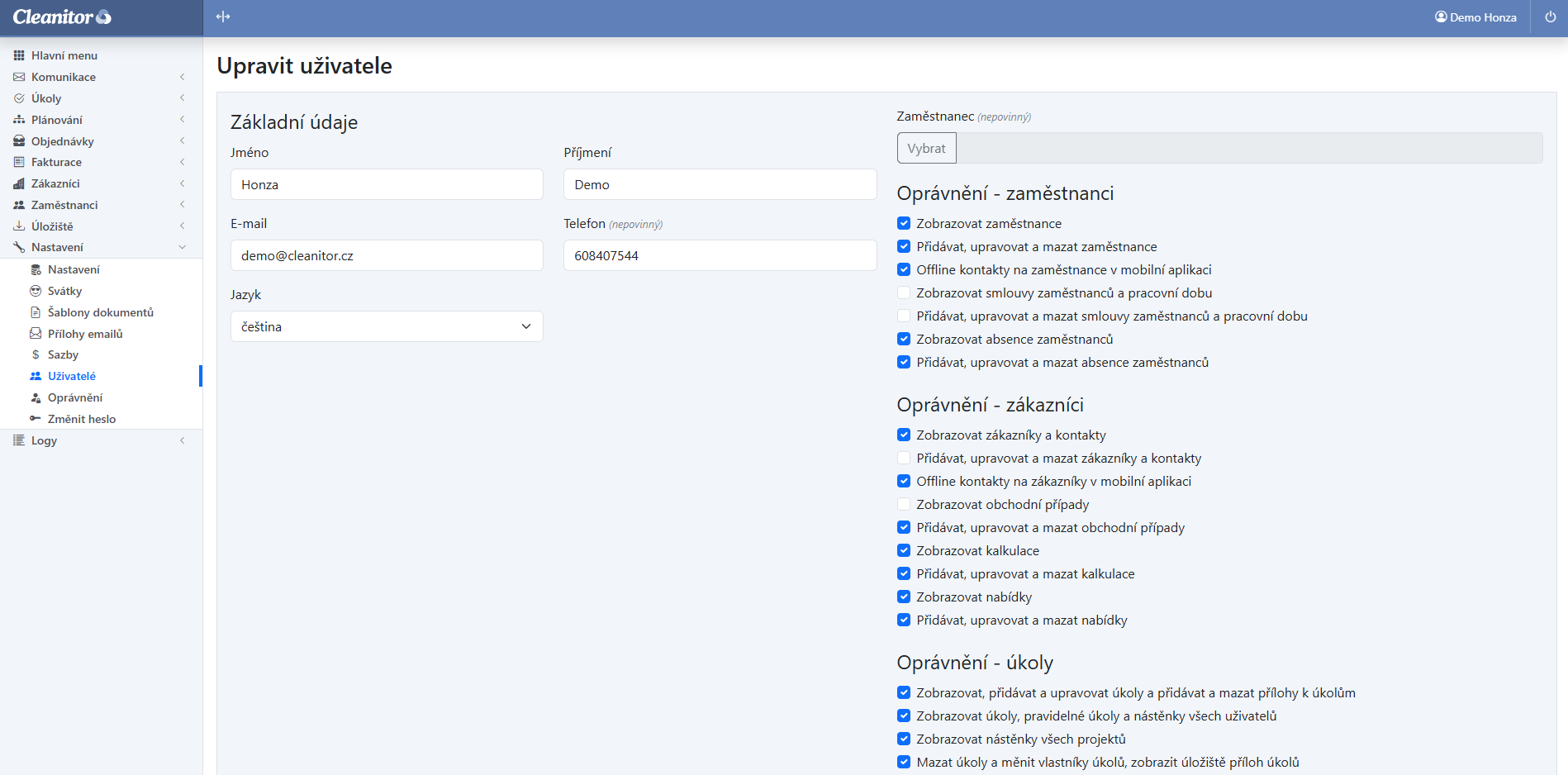Enable Zobrazovat obchodní případy checkbox
Image resolution: width=1568 pixels, height=775 pixels.
click(904, 505)
